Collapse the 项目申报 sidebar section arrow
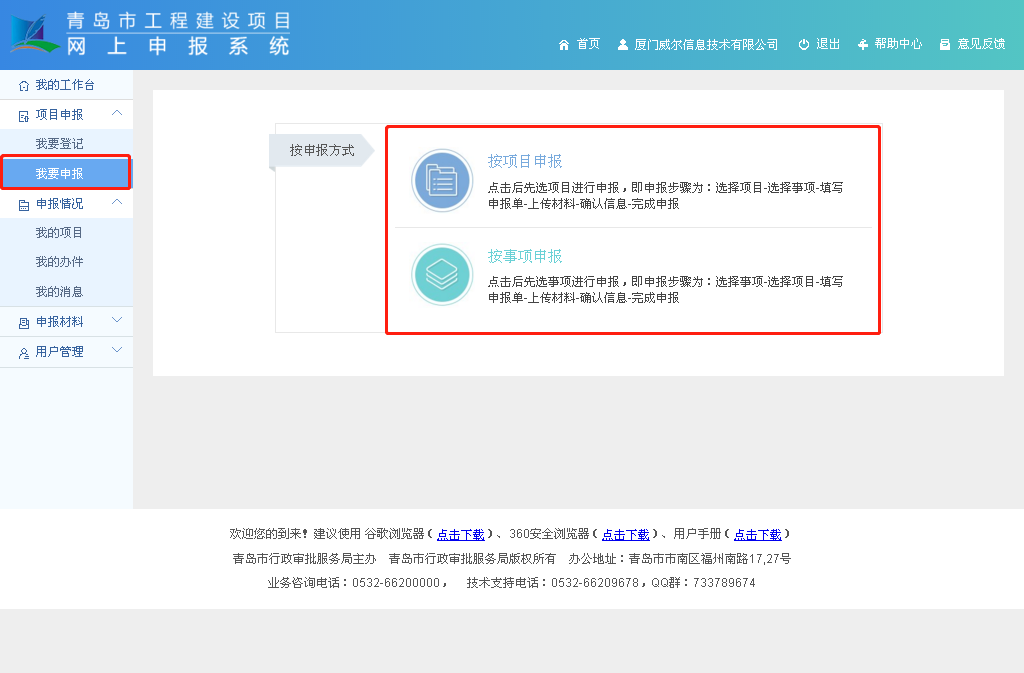 click(x=117, y=114)
